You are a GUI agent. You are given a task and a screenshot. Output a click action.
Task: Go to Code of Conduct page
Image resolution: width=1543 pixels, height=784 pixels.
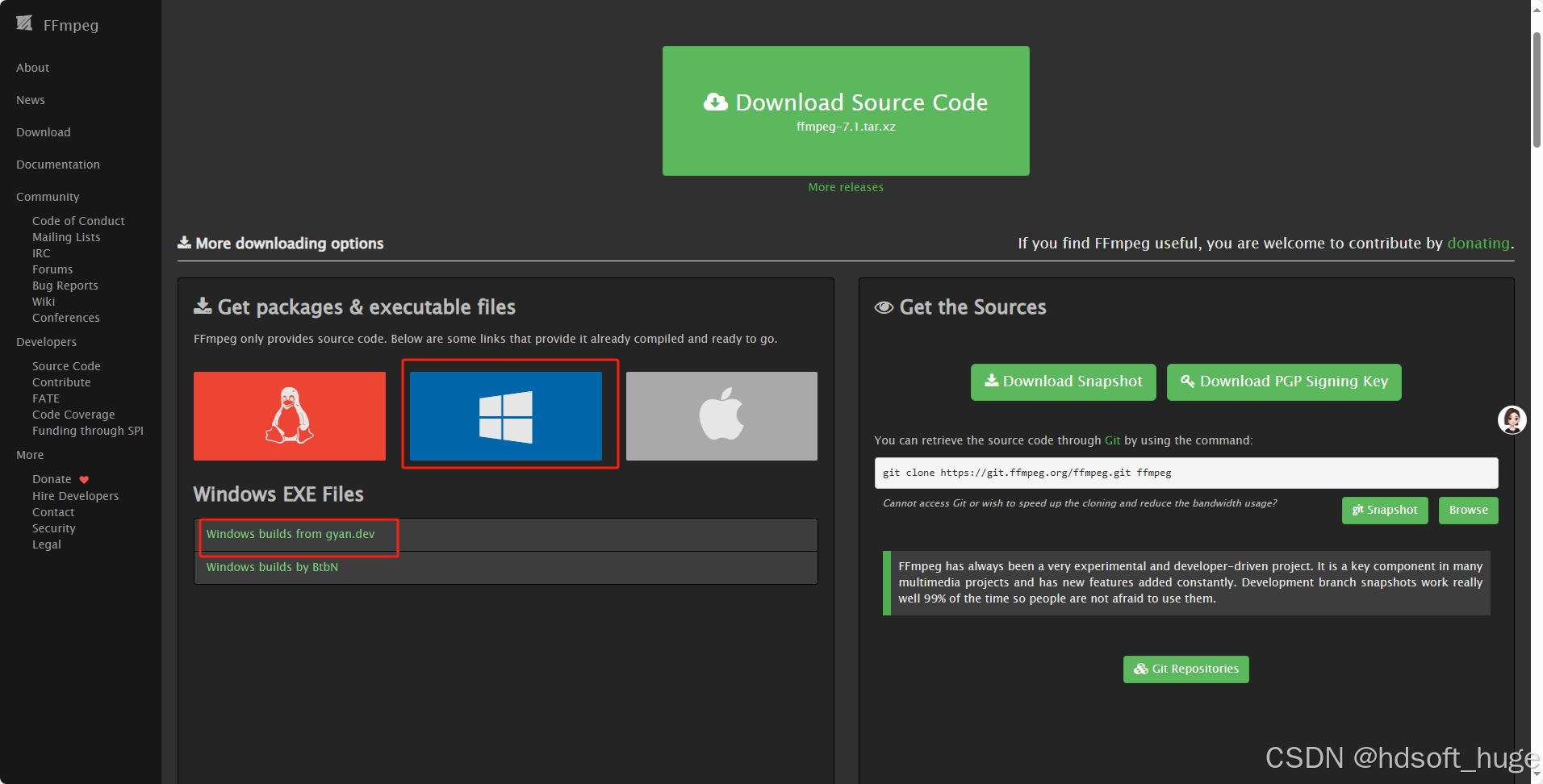tap(78, 221)
